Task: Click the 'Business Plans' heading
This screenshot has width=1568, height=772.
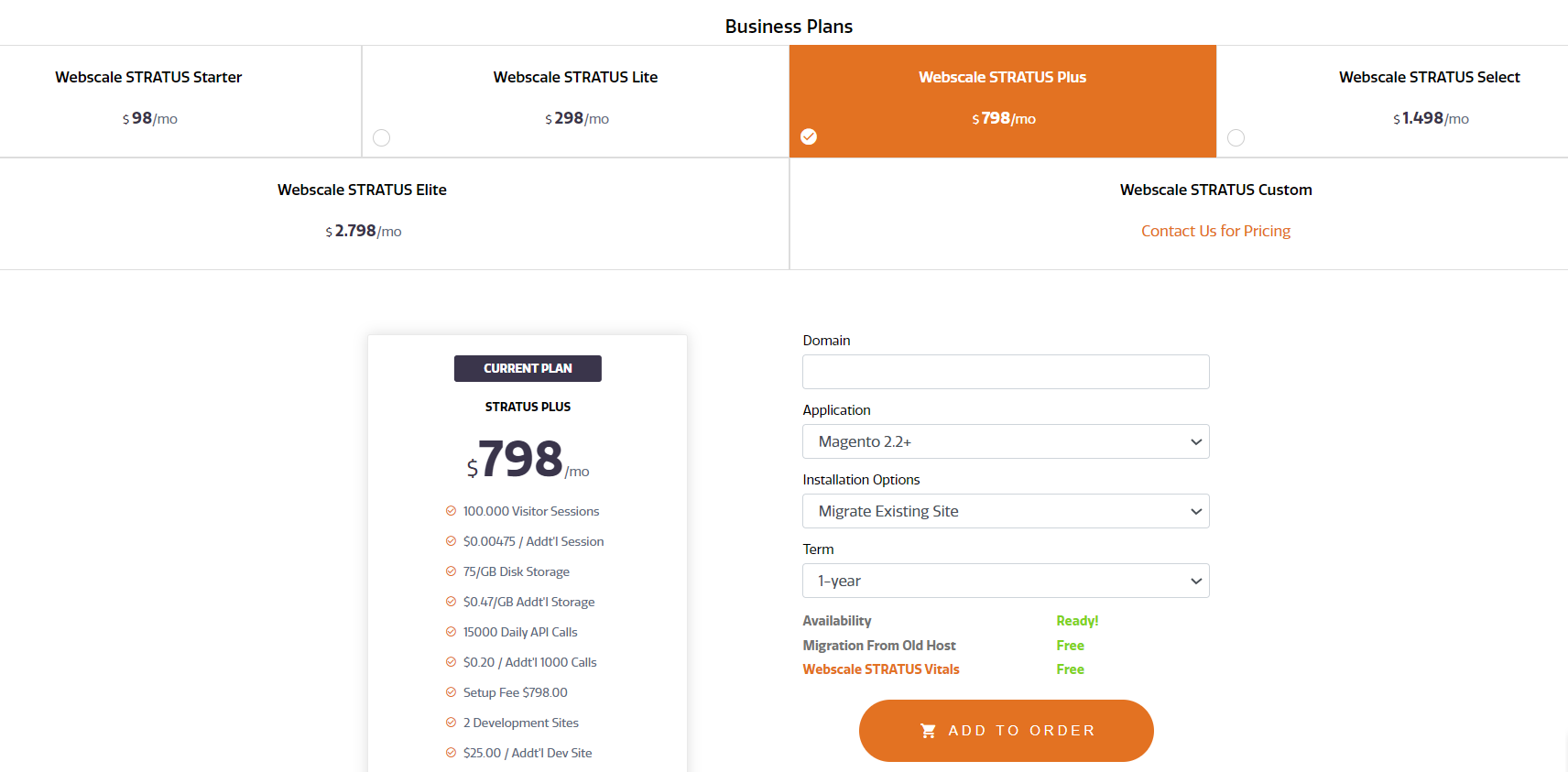Action: click(789, 27)
